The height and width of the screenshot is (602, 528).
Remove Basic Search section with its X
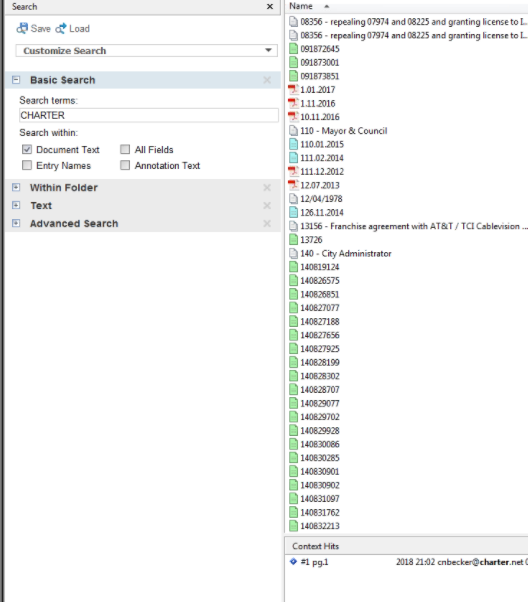coord(267,80)
